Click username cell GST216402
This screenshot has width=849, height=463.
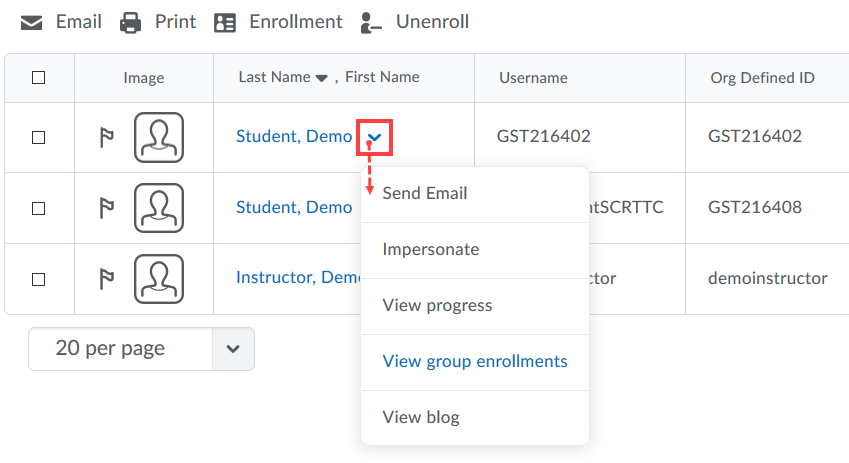tap(544, 136)
